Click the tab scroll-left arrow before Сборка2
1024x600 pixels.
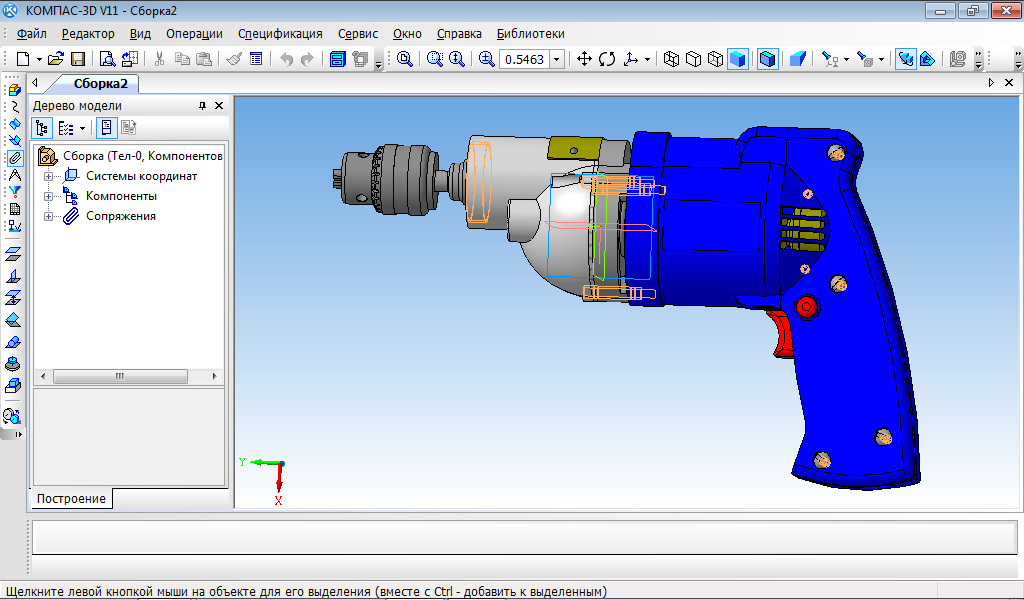35,83
